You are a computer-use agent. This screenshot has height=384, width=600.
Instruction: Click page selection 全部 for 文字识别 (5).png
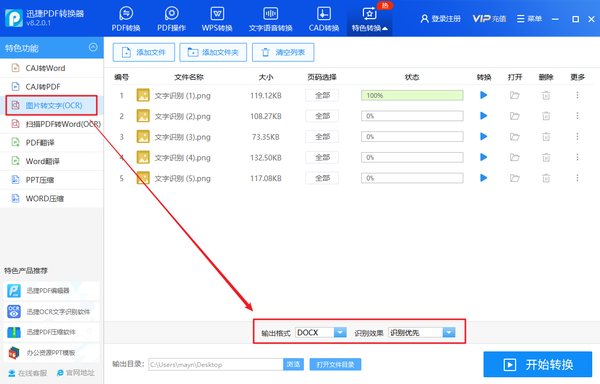coord(322,178)
